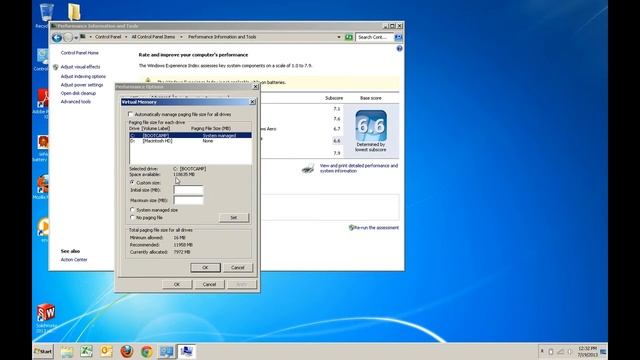
Task: Open Adjust power settings link
Action: 82,85
